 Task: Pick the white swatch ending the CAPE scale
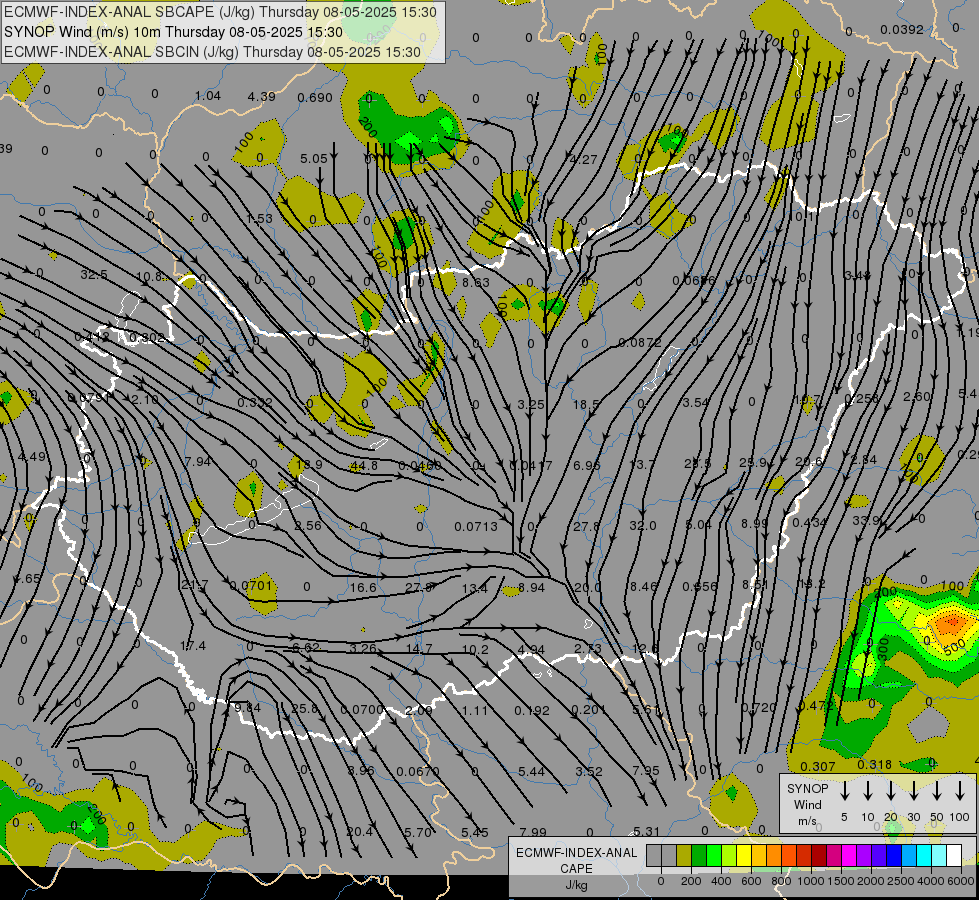pos(953,856)
